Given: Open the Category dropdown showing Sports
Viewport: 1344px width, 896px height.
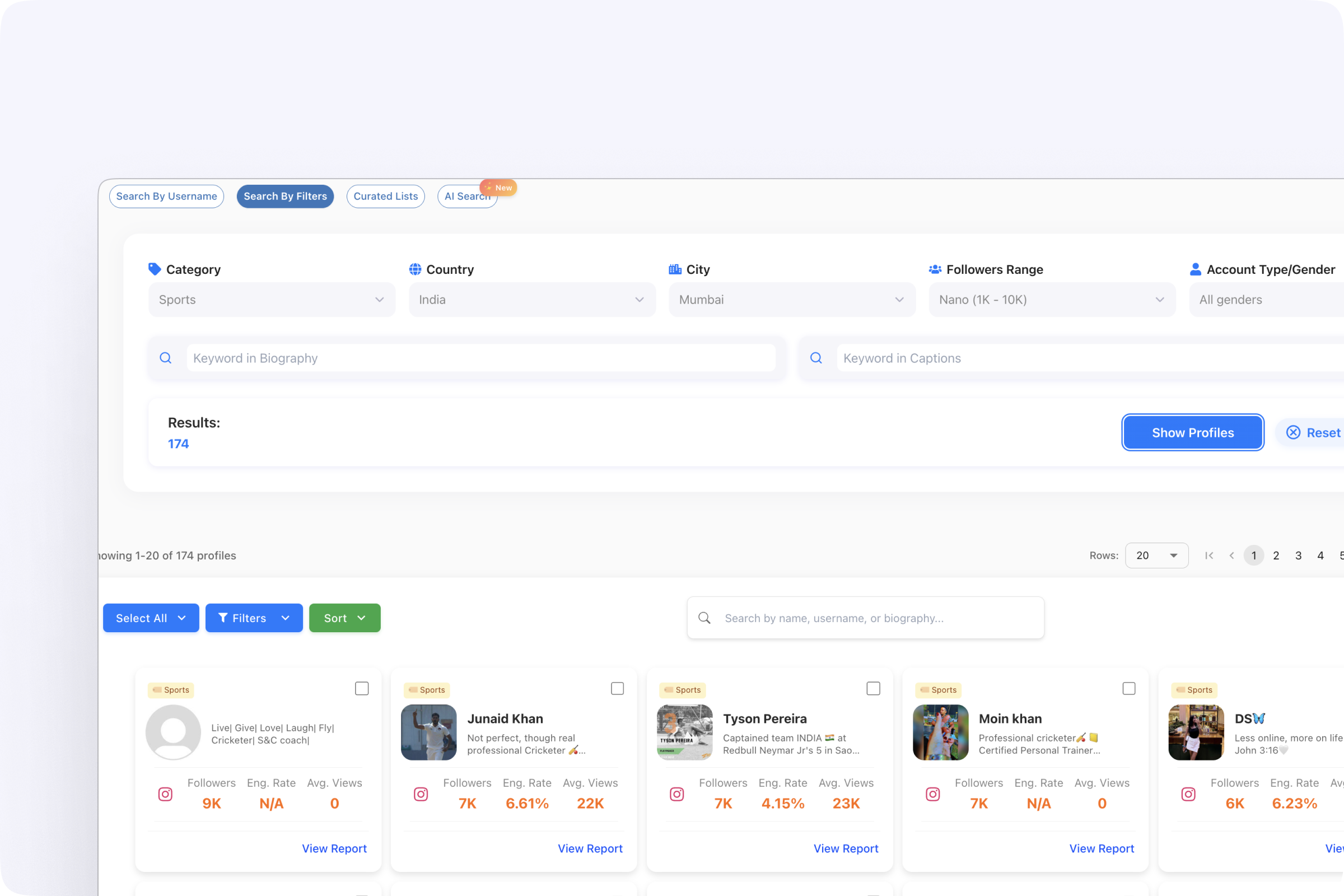Looking at the screenshot, I should (x=272, y=300).
